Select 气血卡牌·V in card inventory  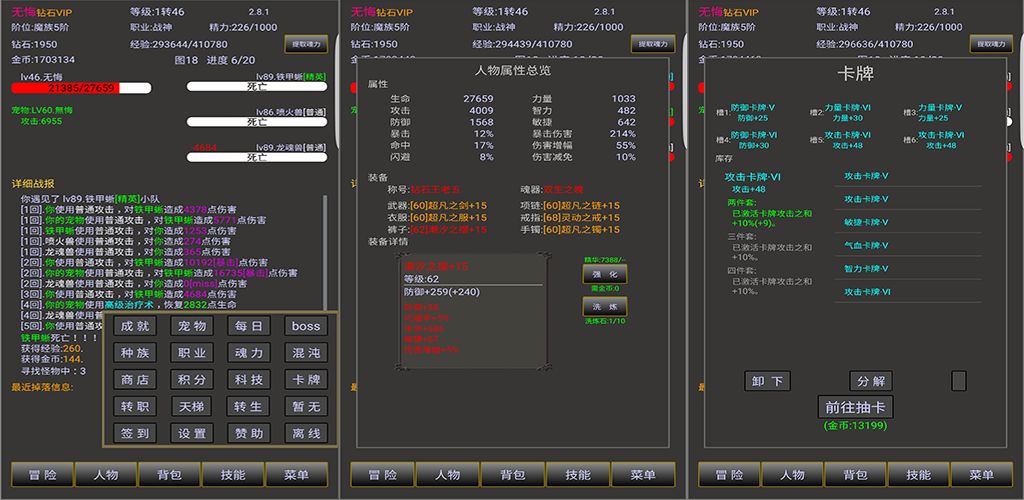pos(866,245)
